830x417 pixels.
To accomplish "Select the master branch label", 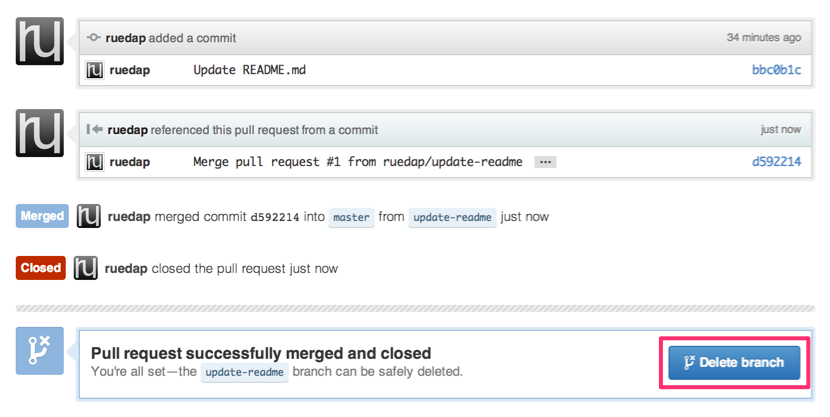I will 351,217.
